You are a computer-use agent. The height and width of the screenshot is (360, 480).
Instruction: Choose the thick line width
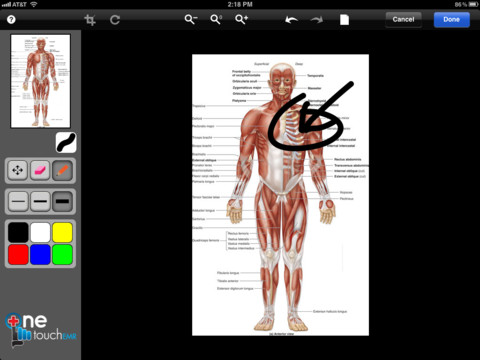click(62, 201)
